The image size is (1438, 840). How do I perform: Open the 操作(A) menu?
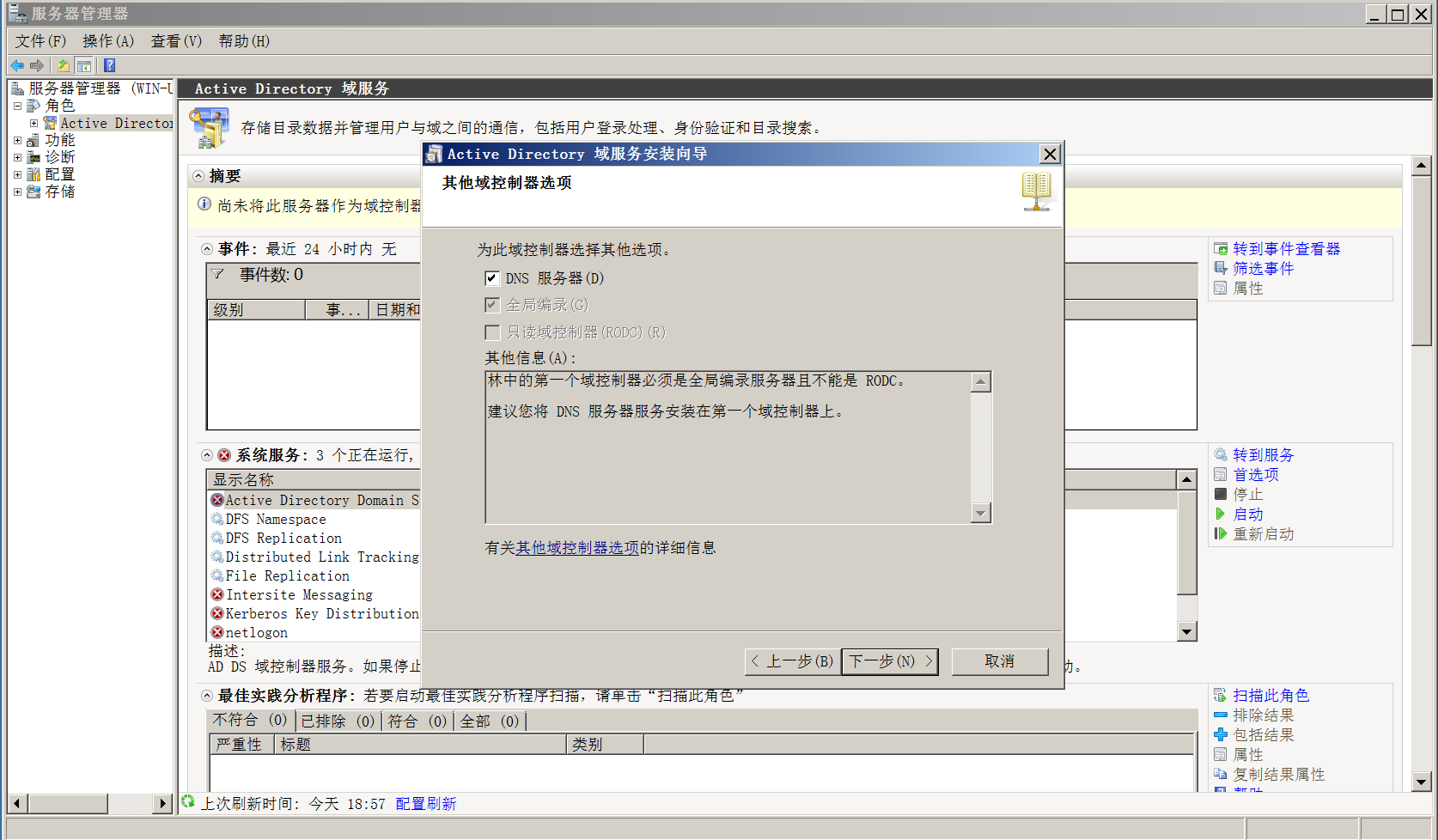tap(108, 41)
